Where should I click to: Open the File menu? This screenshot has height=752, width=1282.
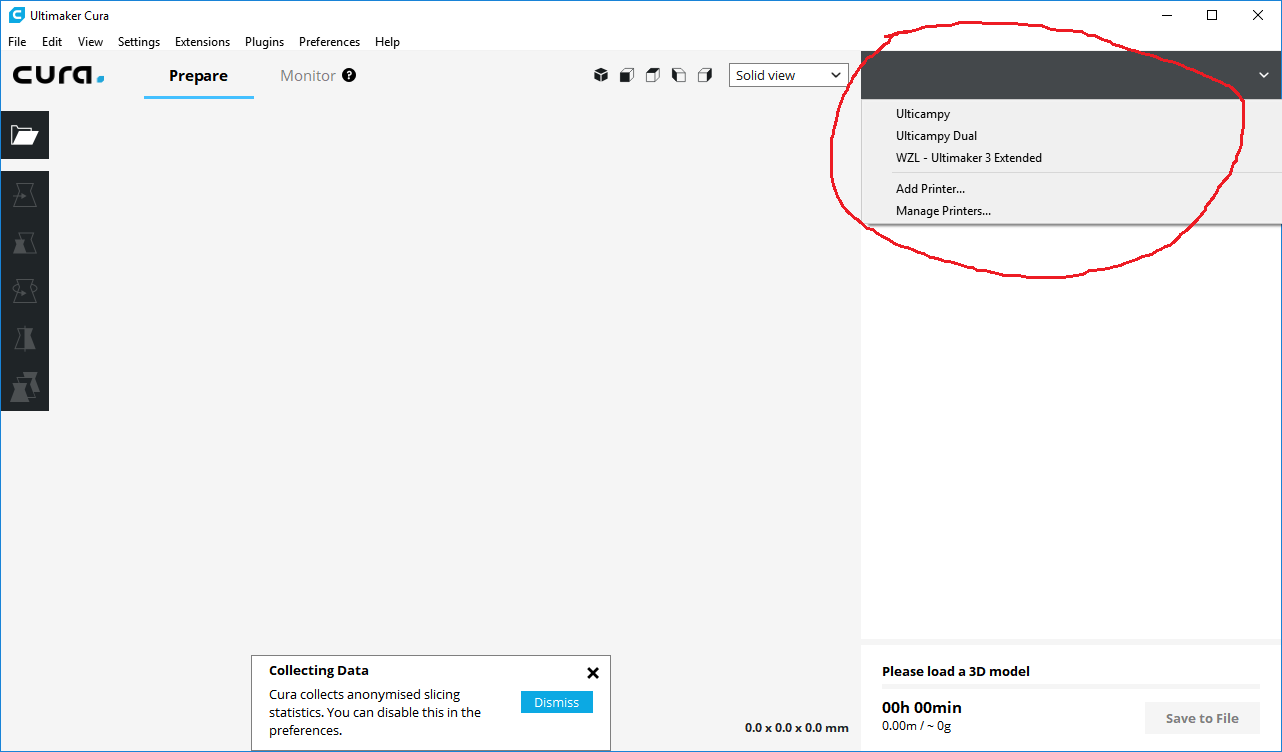(x=17, y=42)
